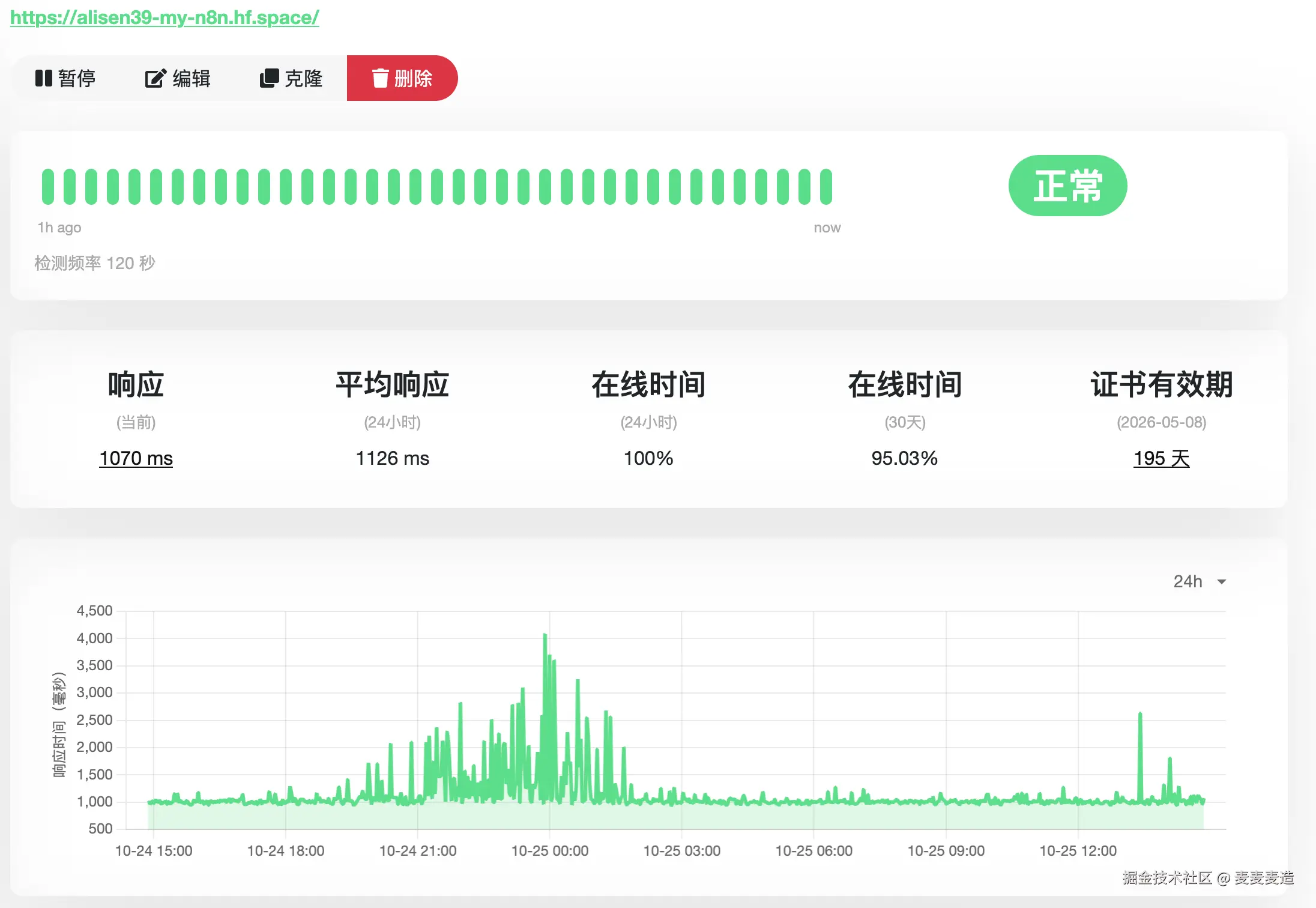The image size is (1316, 908).
Task: Click the last heartbeat bar near now
Action: pos(826,186)
